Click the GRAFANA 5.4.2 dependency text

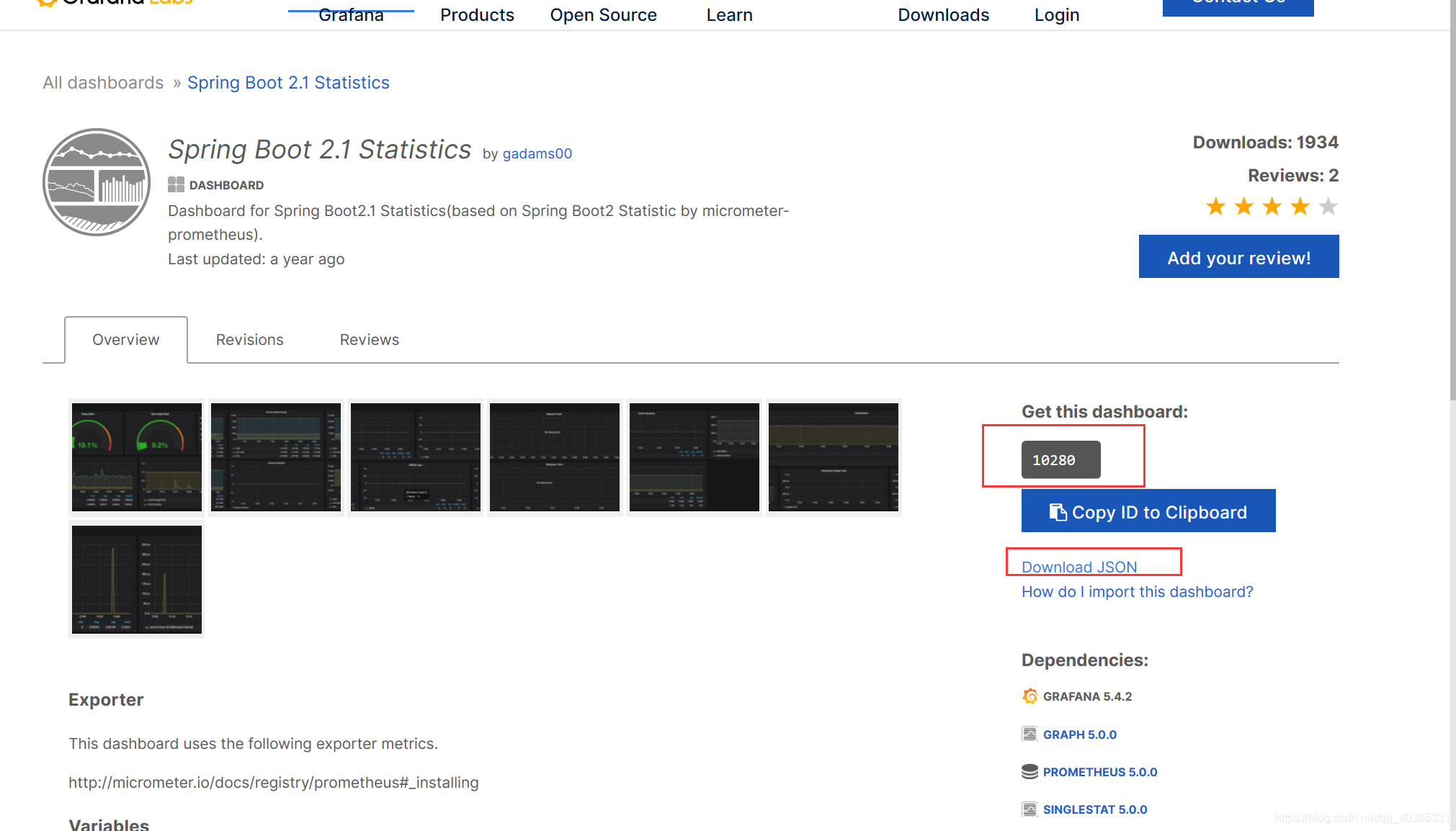click(1087, 696)
